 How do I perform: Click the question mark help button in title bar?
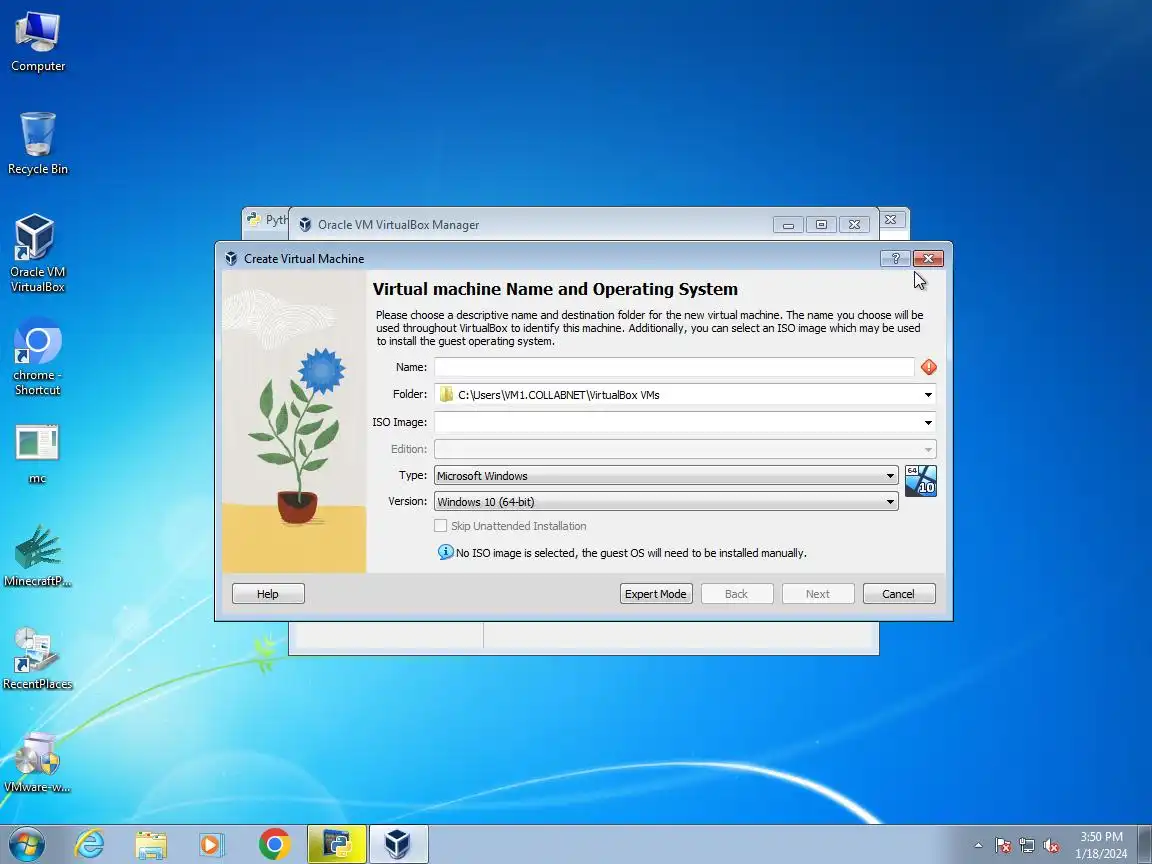[x=896, y=259]
